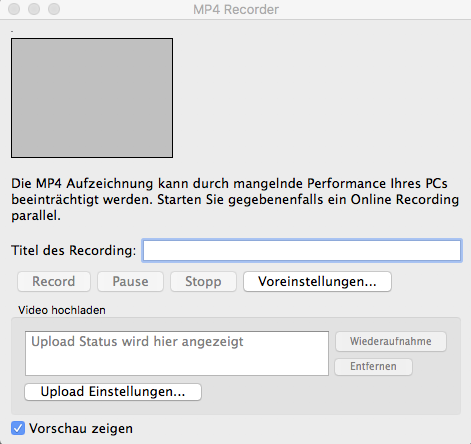Click the MP4 Recorder window title
Image resolution: width=471 pixels, height=444 pixels.
click(236, 9)
